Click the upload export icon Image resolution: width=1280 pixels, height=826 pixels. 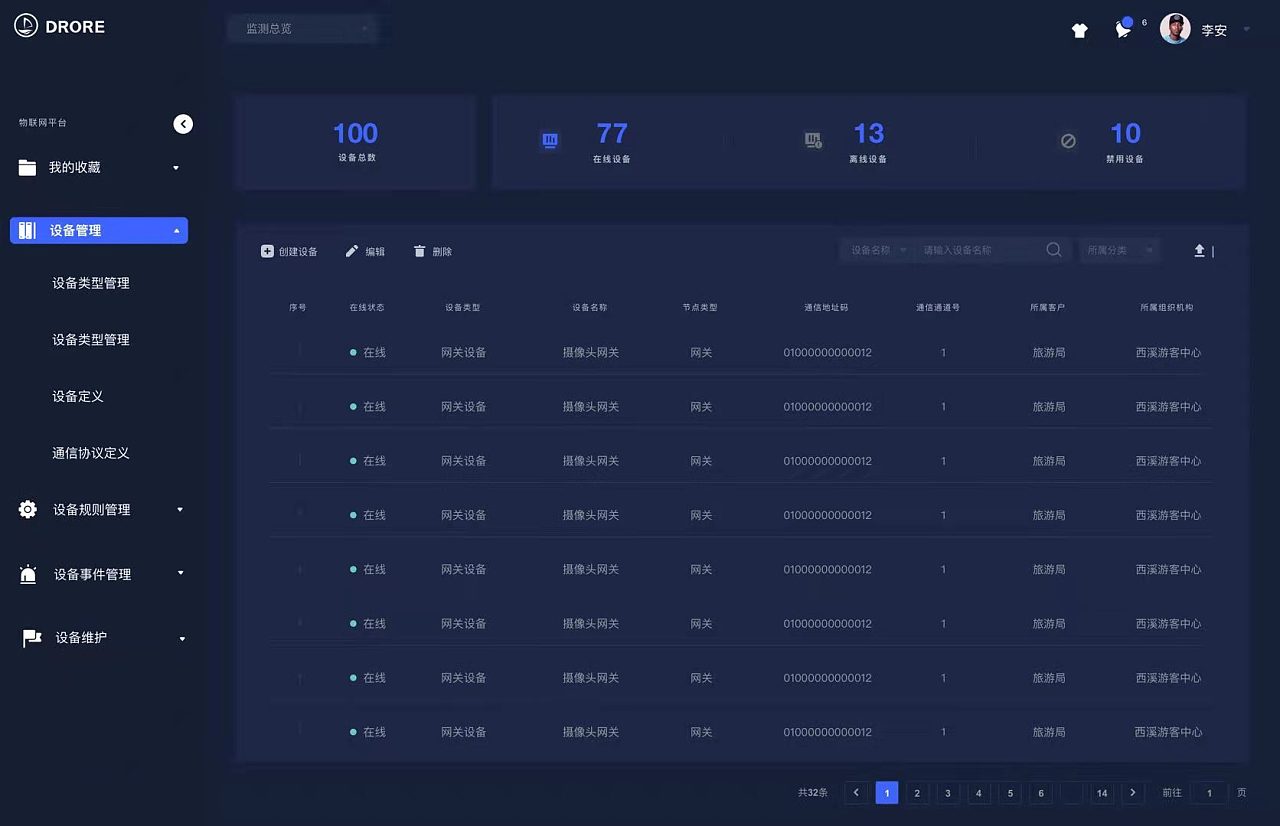(x=1199, y=251)
